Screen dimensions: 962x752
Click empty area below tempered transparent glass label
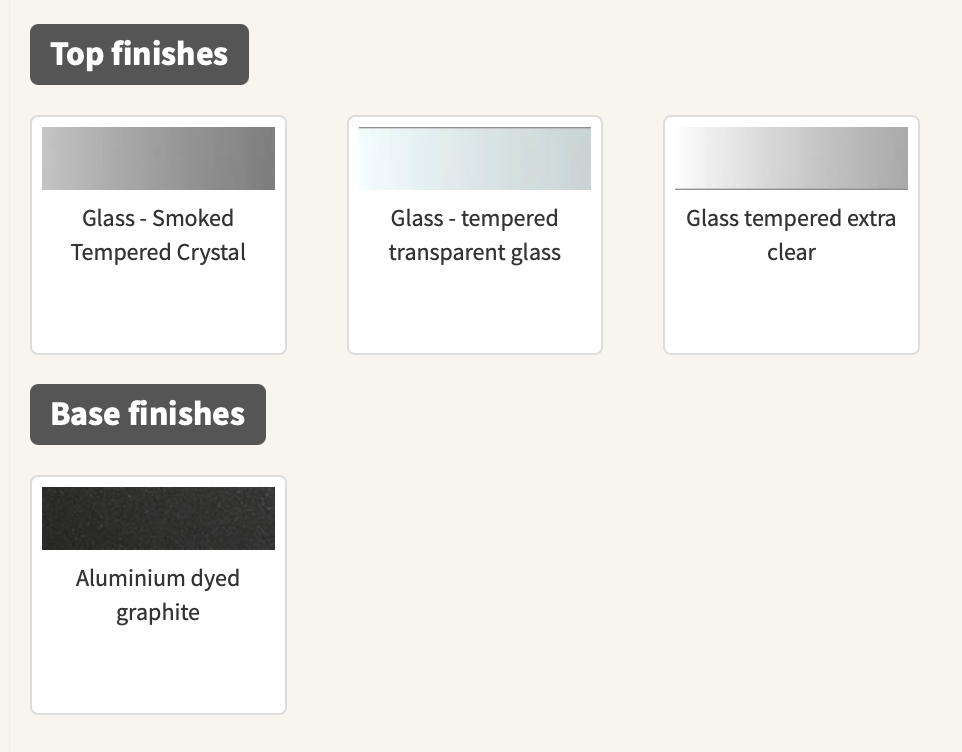tap(474, 310)
